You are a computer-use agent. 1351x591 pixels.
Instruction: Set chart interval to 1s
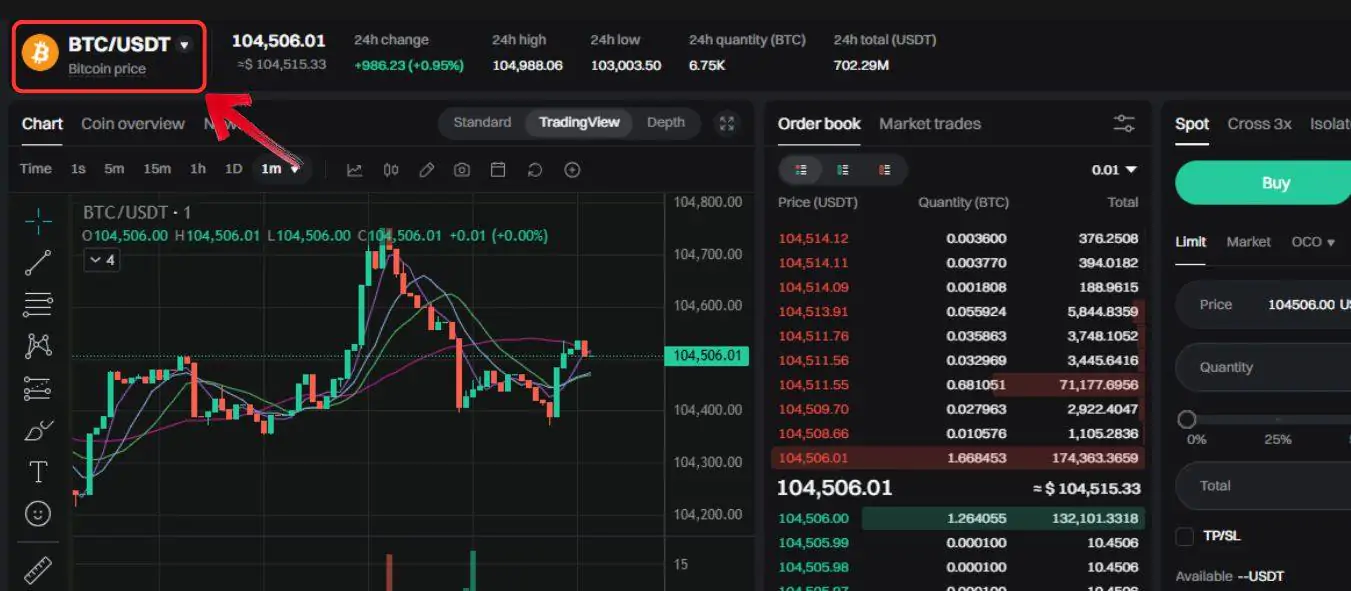(x=78, y=169)
